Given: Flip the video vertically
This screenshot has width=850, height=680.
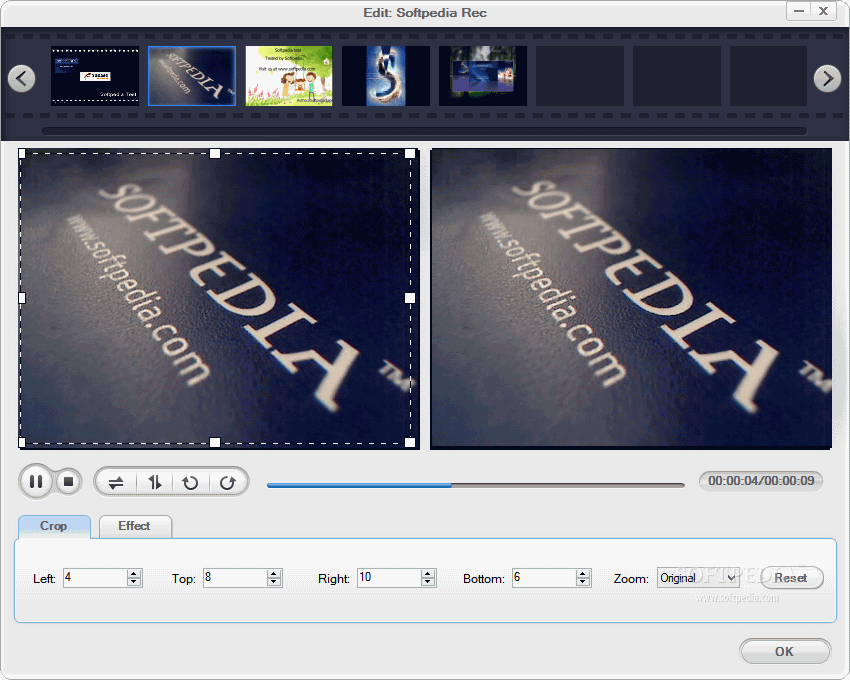Looking at the screenshot, I should (155, 482).
